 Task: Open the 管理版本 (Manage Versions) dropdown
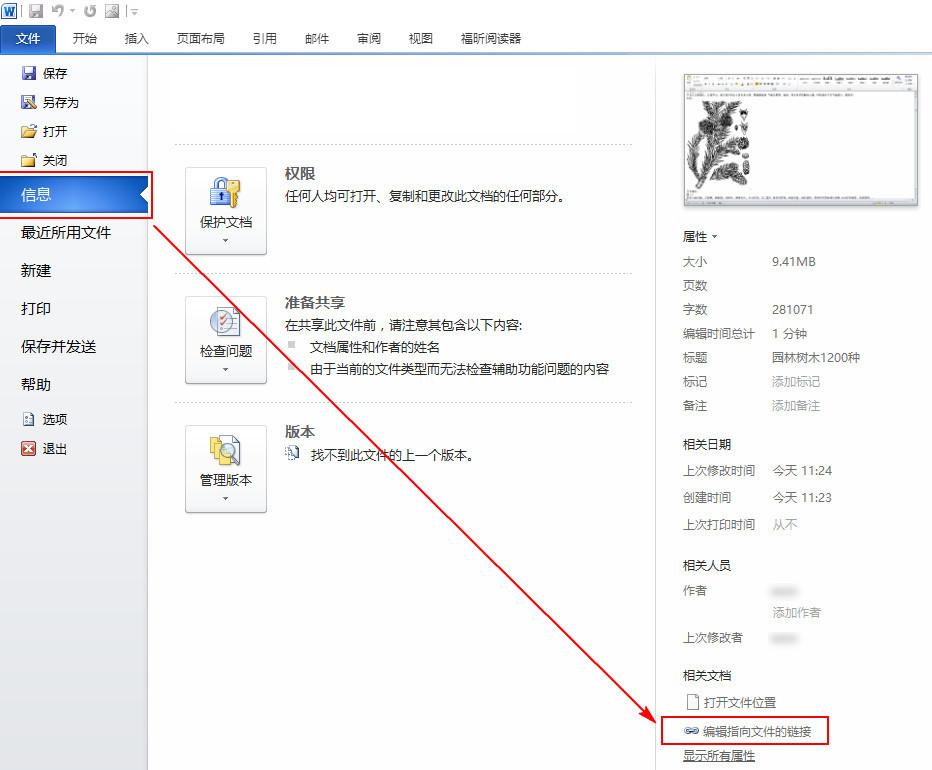(226, 469)
